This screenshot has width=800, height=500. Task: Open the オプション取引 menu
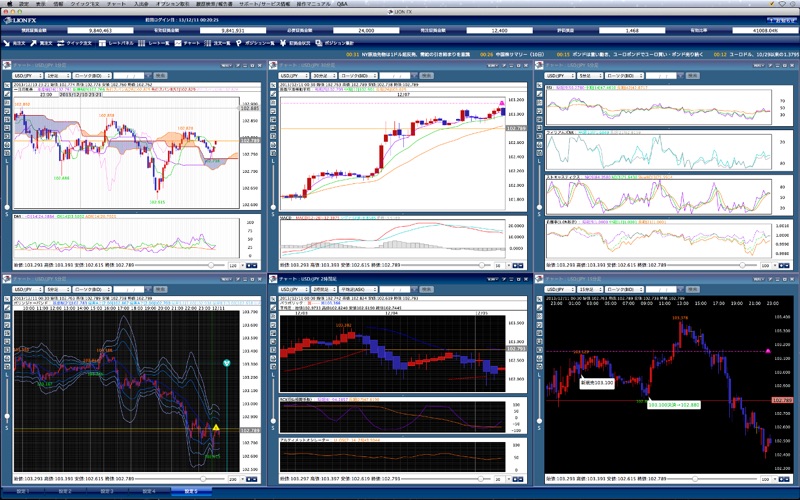[x=172, y=4]
